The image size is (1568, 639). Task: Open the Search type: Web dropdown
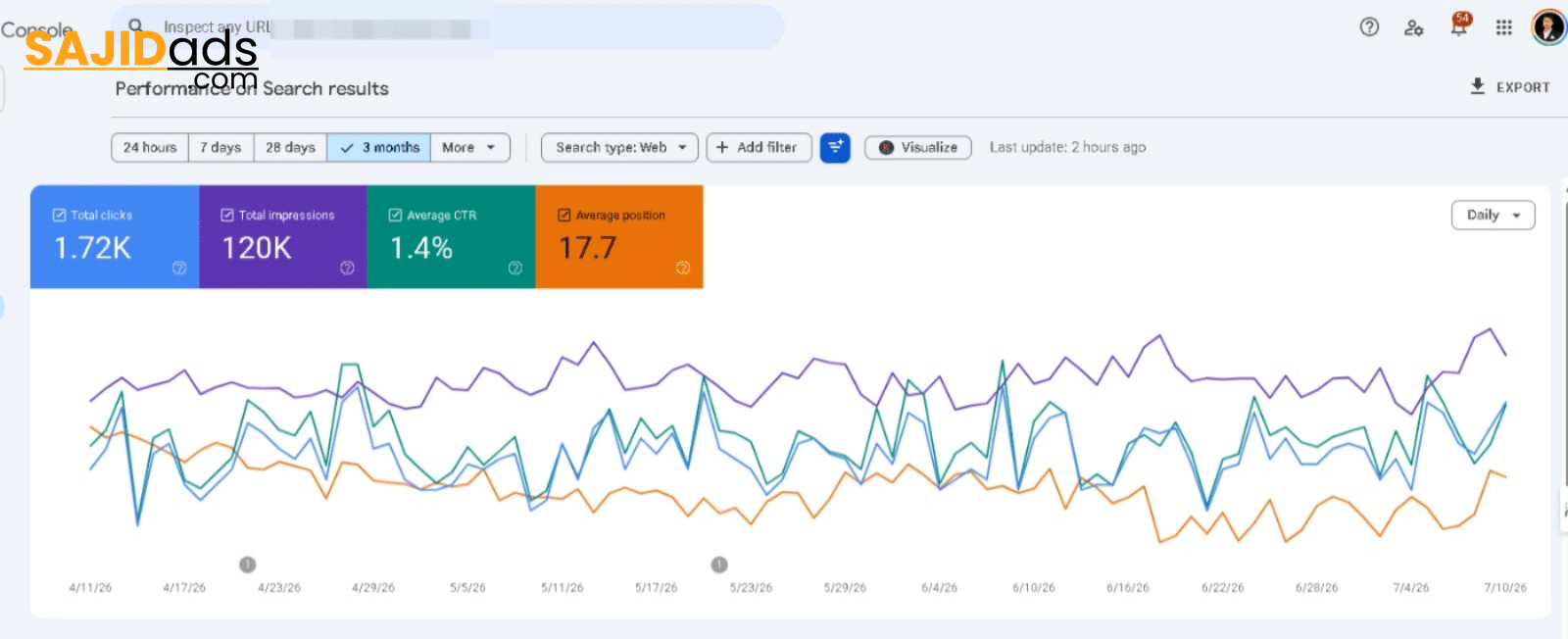coord(619,147)
